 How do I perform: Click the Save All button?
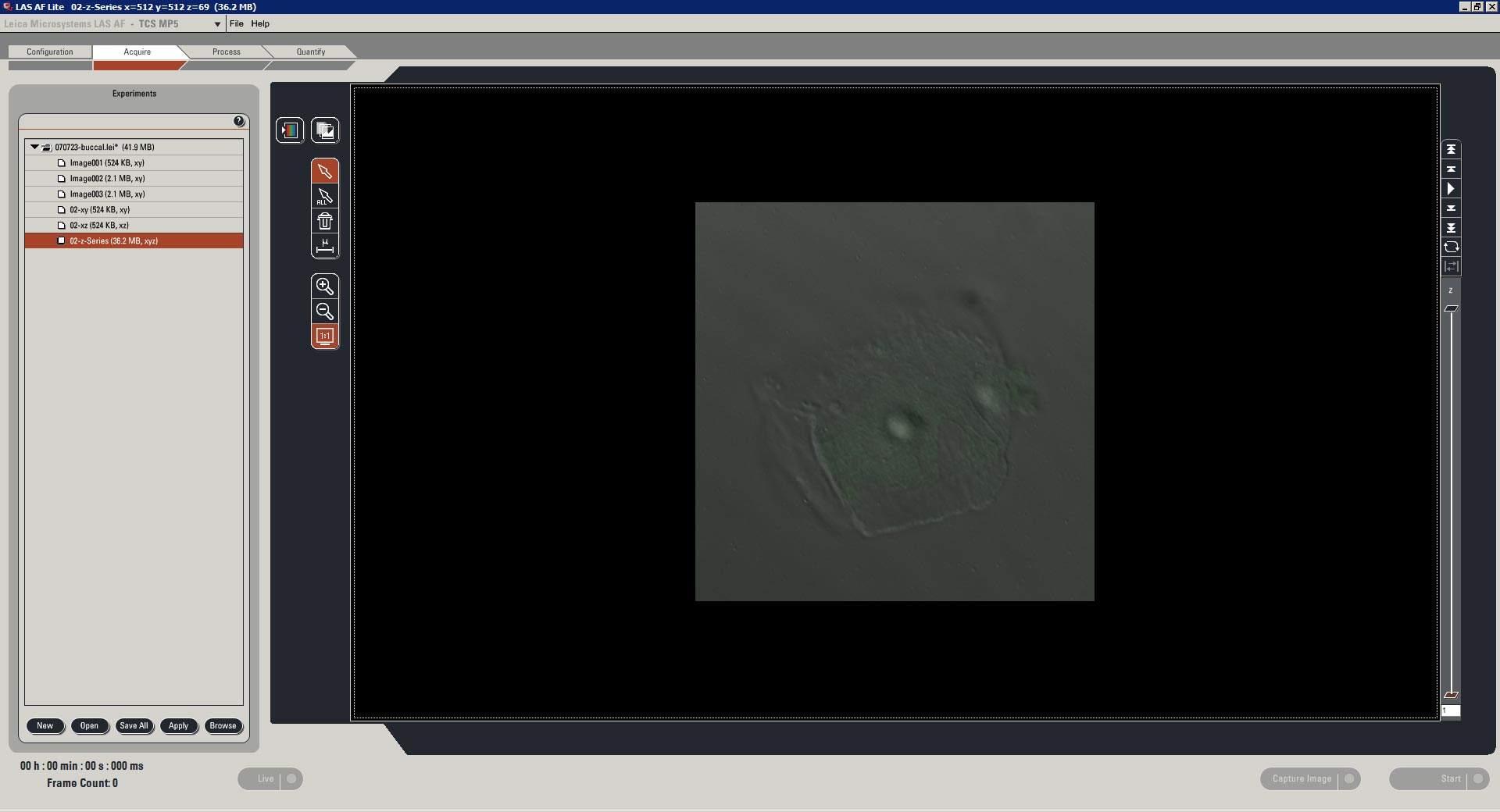pyautogui.click(x=134, y=725)
